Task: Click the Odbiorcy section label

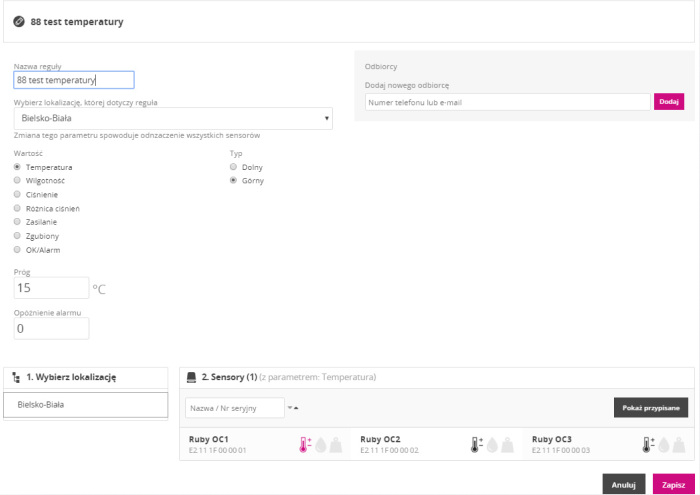Action: pos(381,67)
